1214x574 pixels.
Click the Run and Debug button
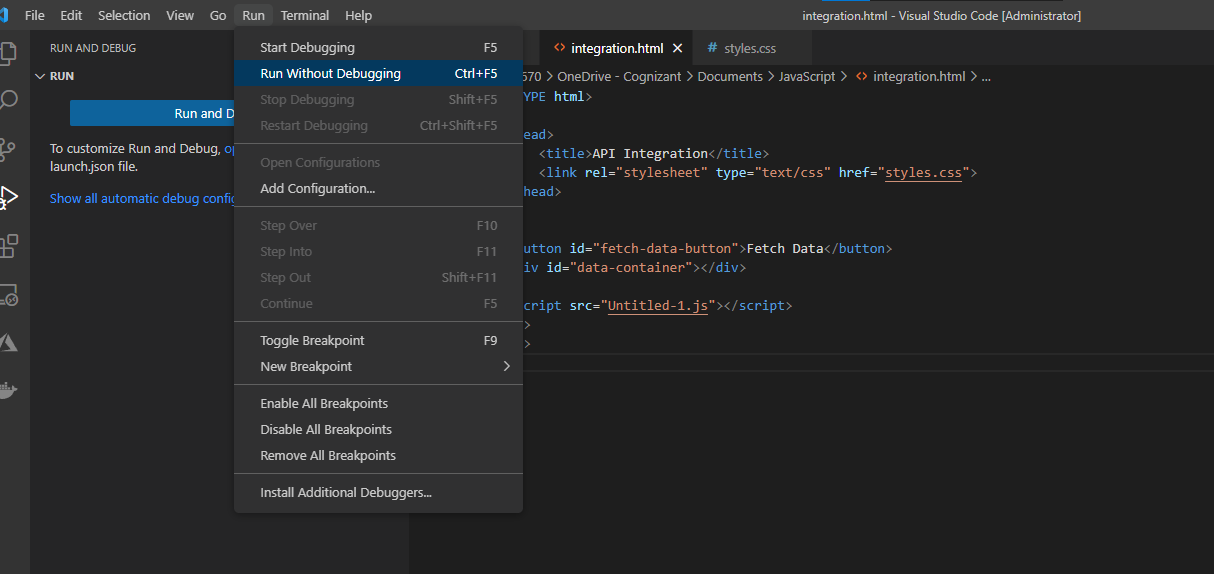(152, 113)
